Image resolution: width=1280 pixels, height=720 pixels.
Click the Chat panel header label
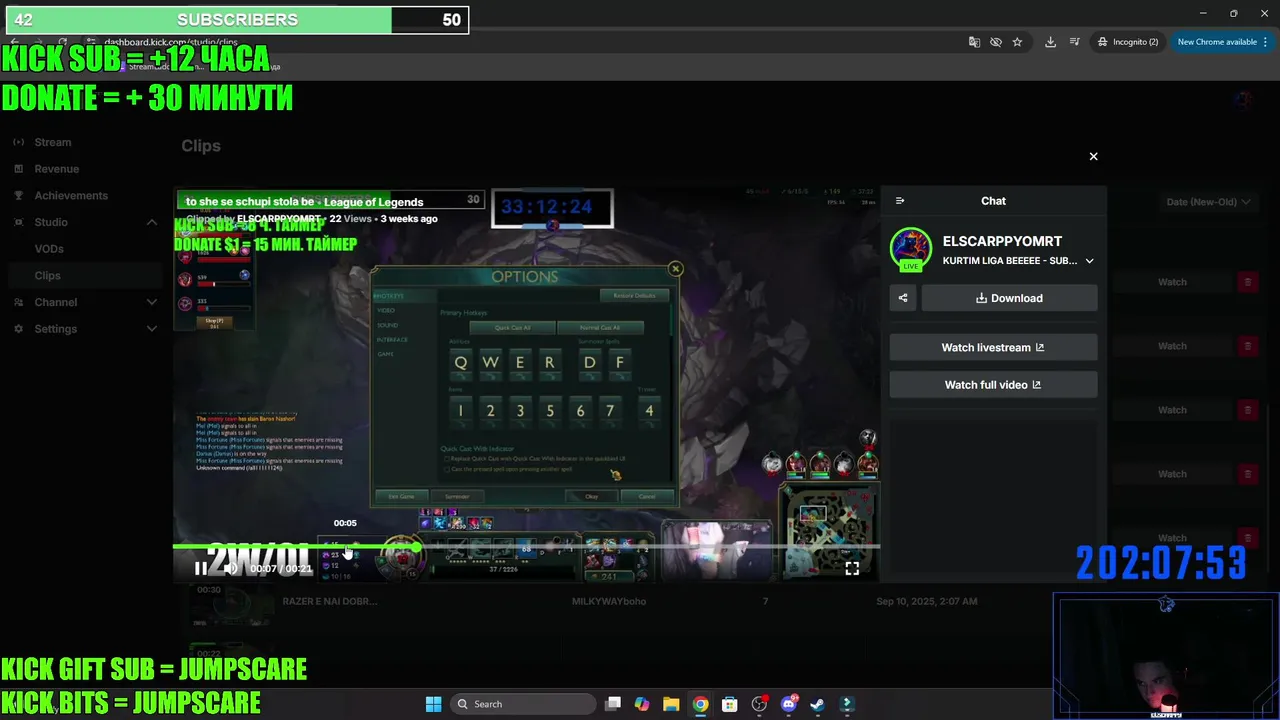point(993,201)
